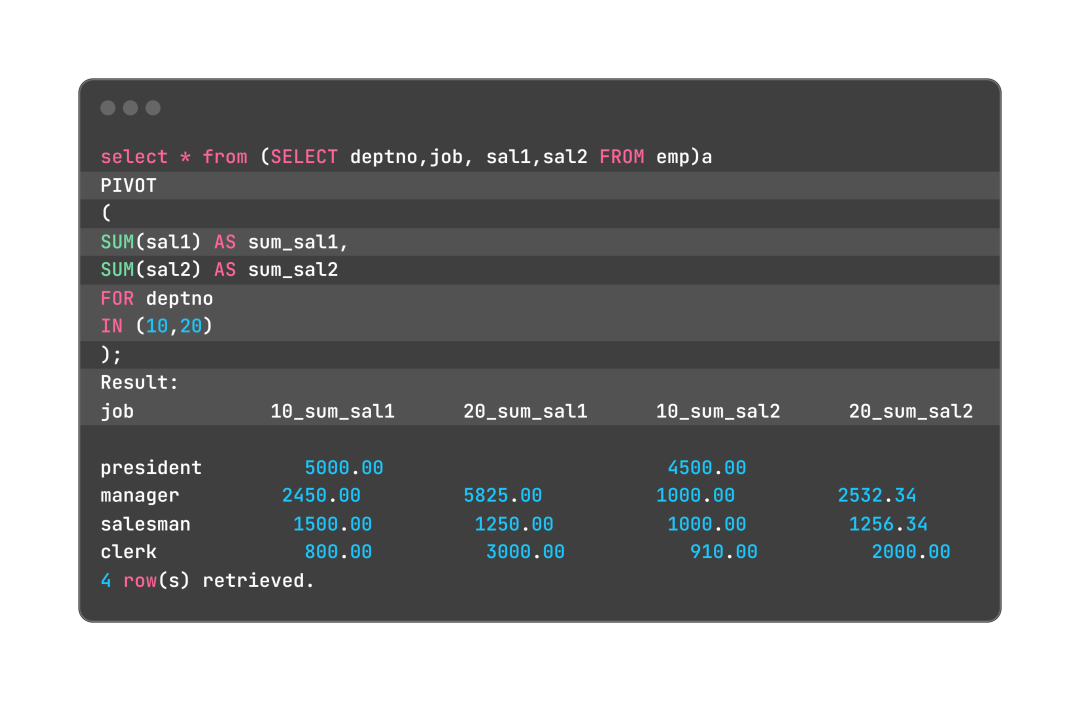The height and width of the screenshot is (701, 1080).
Task: Click the value '5000.00' in president row
Action: point(344,468)
